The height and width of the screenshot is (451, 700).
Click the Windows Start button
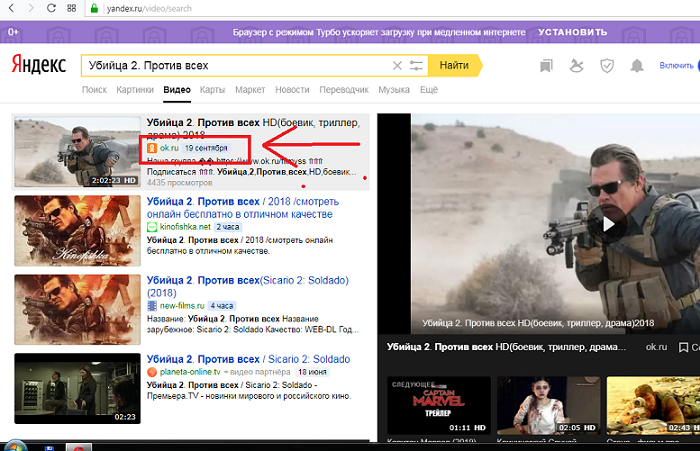tap(16, 447)
